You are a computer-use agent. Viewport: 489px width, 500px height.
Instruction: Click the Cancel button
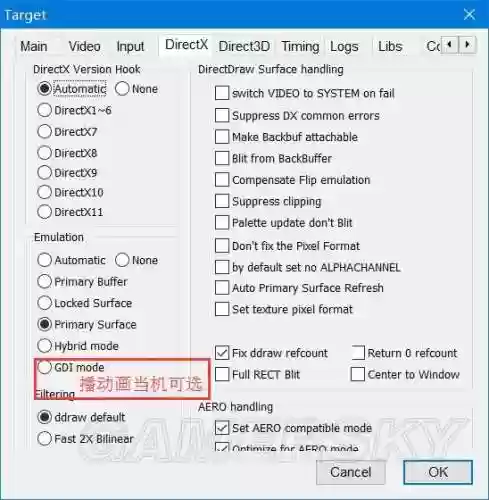[351, 472]
